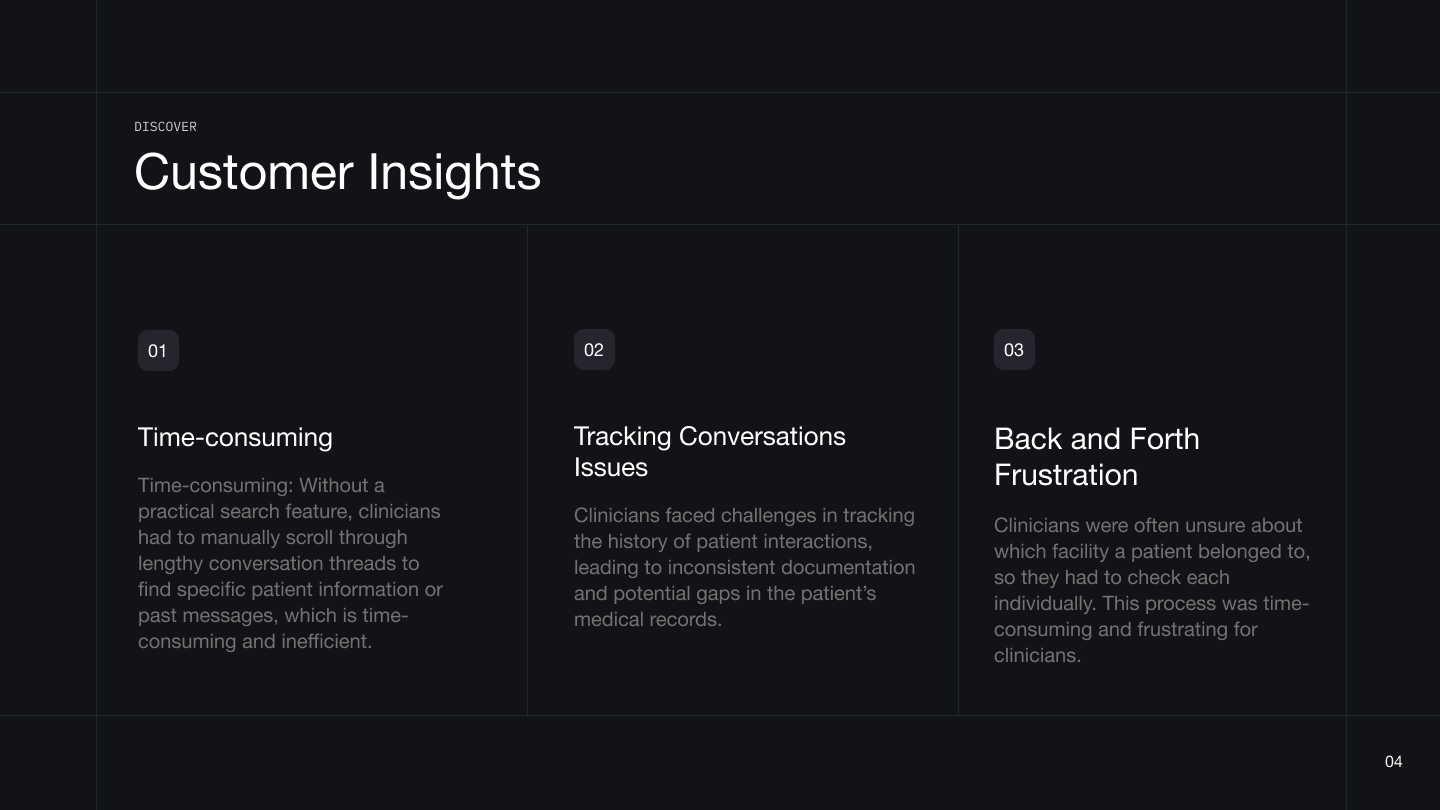Click the word "Issues" in the second heading
1440x810 pixels.
(610, 467)
